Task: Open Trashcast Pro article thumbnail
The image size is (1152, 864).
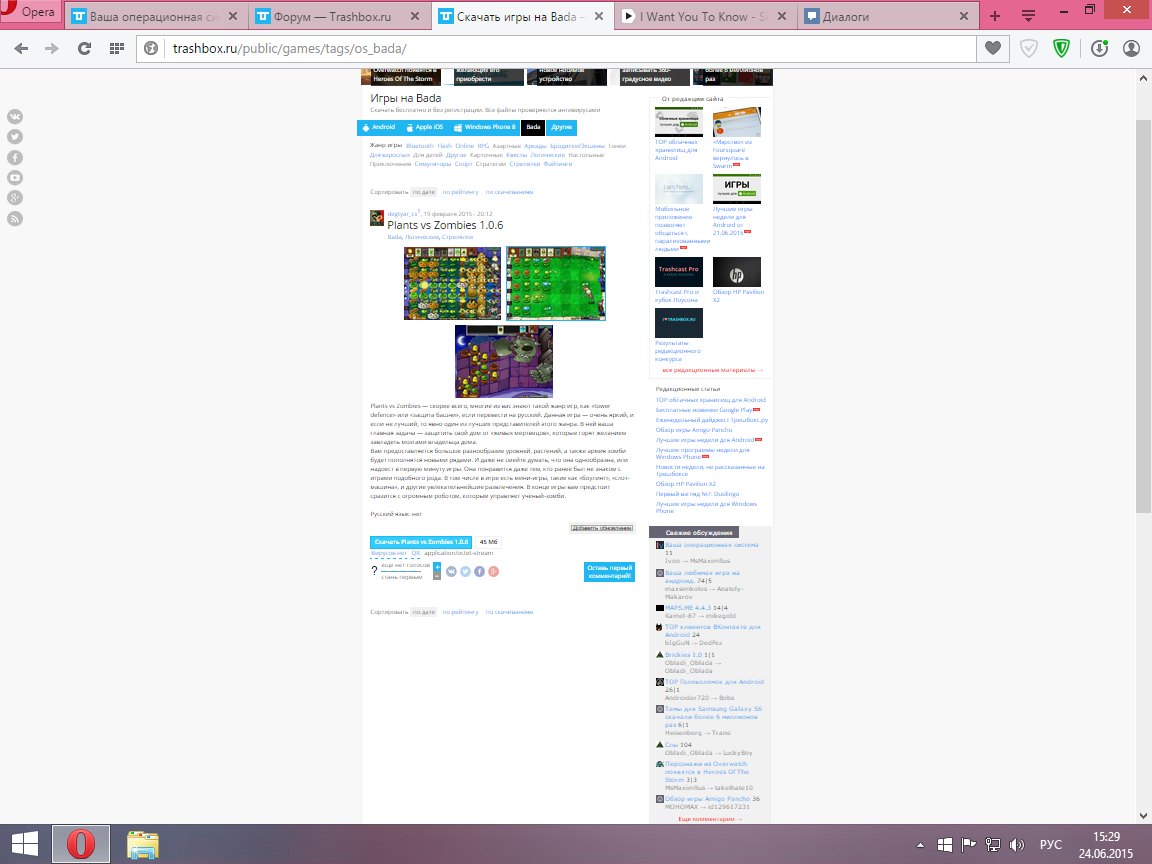Action: tap(679, 272)
